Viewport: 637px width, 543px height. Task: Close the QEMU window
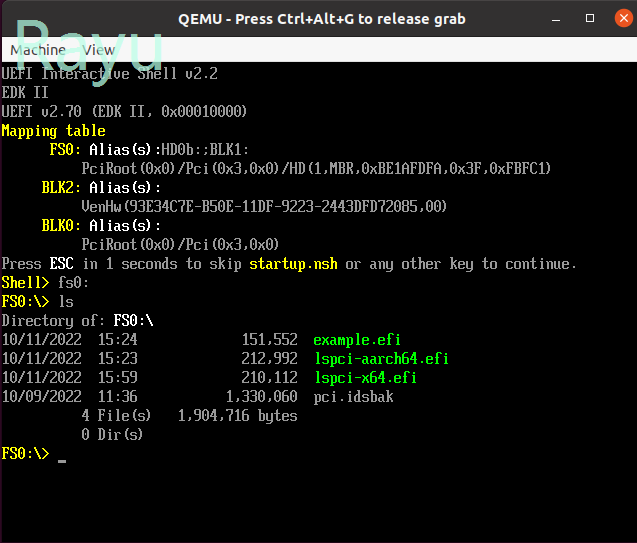click(624, 18)
